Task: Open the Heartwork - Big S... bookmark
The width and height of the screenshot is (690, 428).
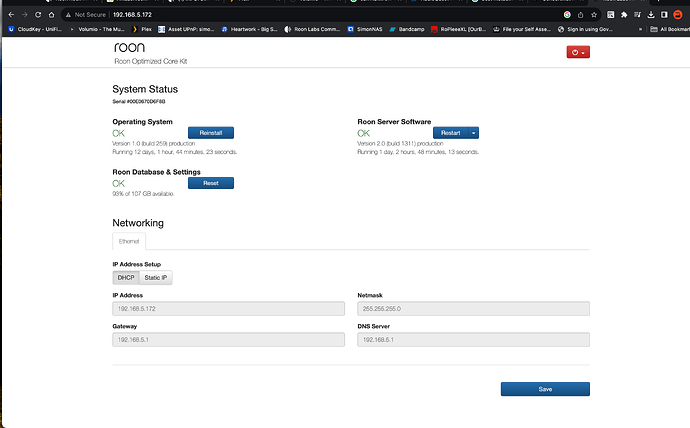Action: pyautogui.click(x=250, y=29)
